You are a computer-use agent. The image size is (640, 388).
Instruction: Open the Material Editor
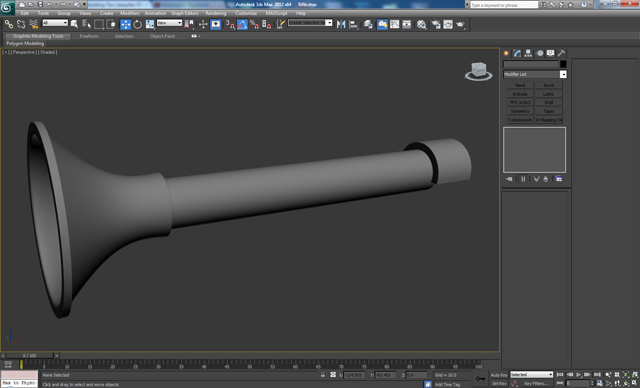click(x=422, y=24)
